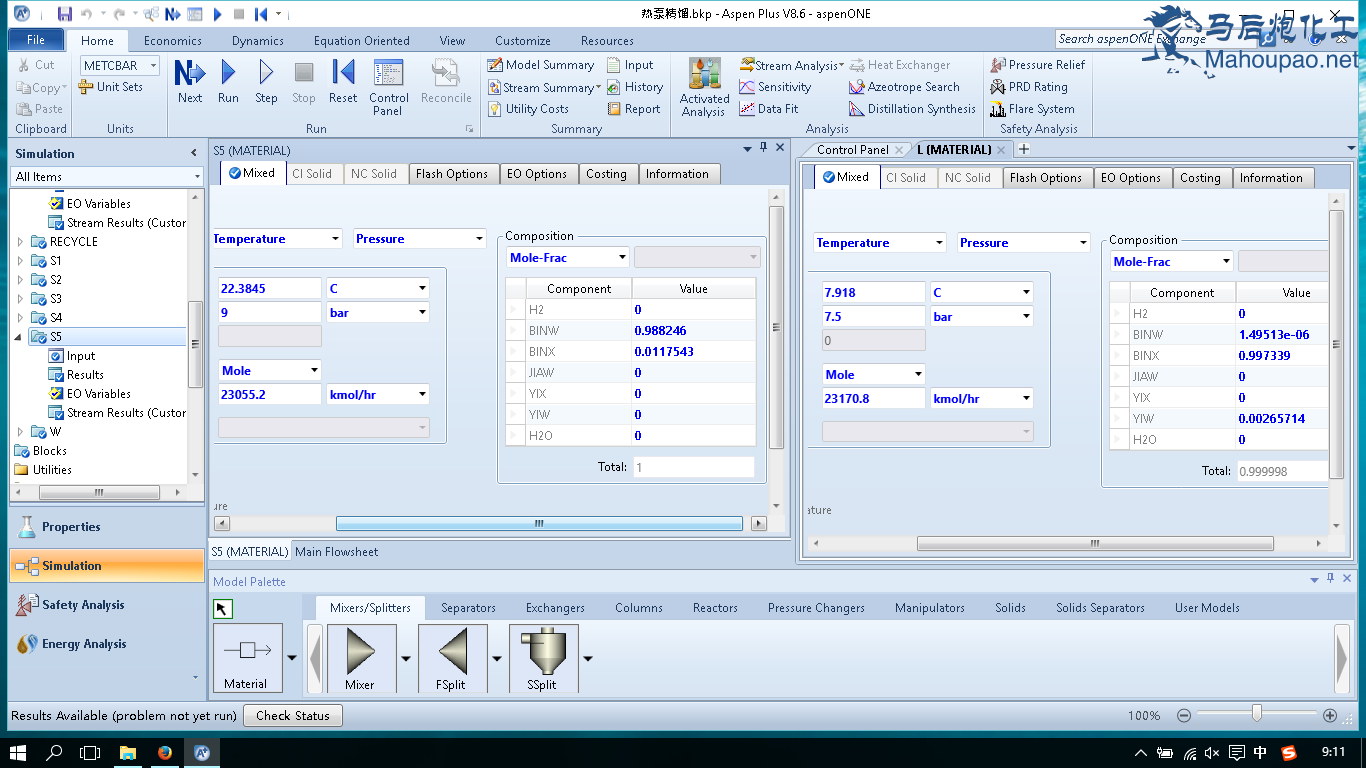
Task: Open the Equation Oriented ribbon tab
Action: click(x=362, y=41)
